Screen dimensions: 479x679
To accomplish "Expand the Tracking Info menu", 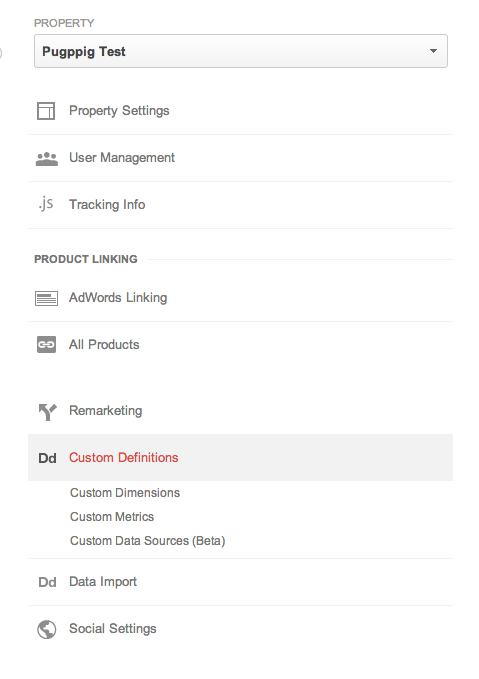I will pyautogui.click(x=240, y=205).
